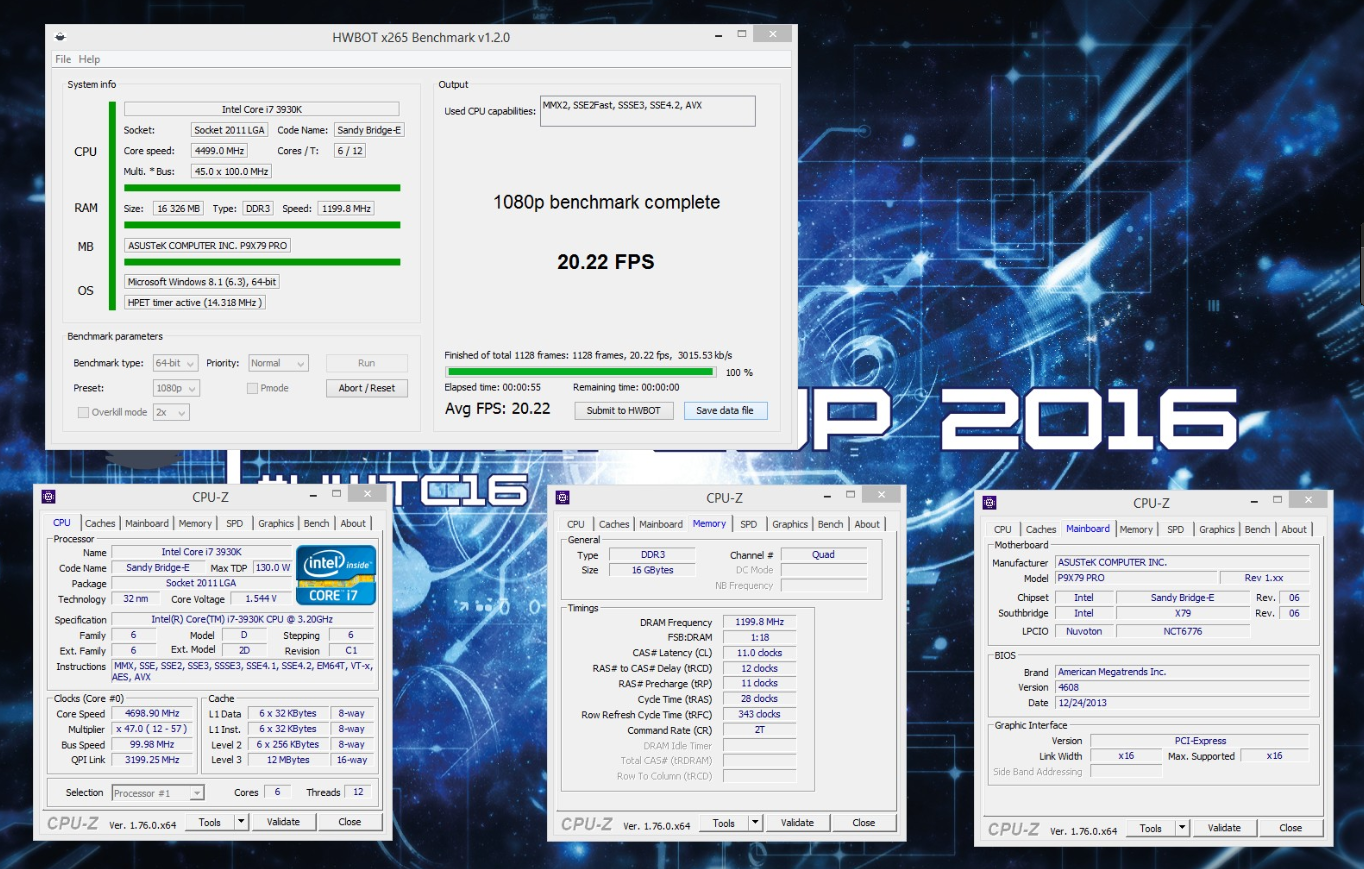
Task: Select Graphics tab in right CPU-Z window
Action: click(1217, 530)
